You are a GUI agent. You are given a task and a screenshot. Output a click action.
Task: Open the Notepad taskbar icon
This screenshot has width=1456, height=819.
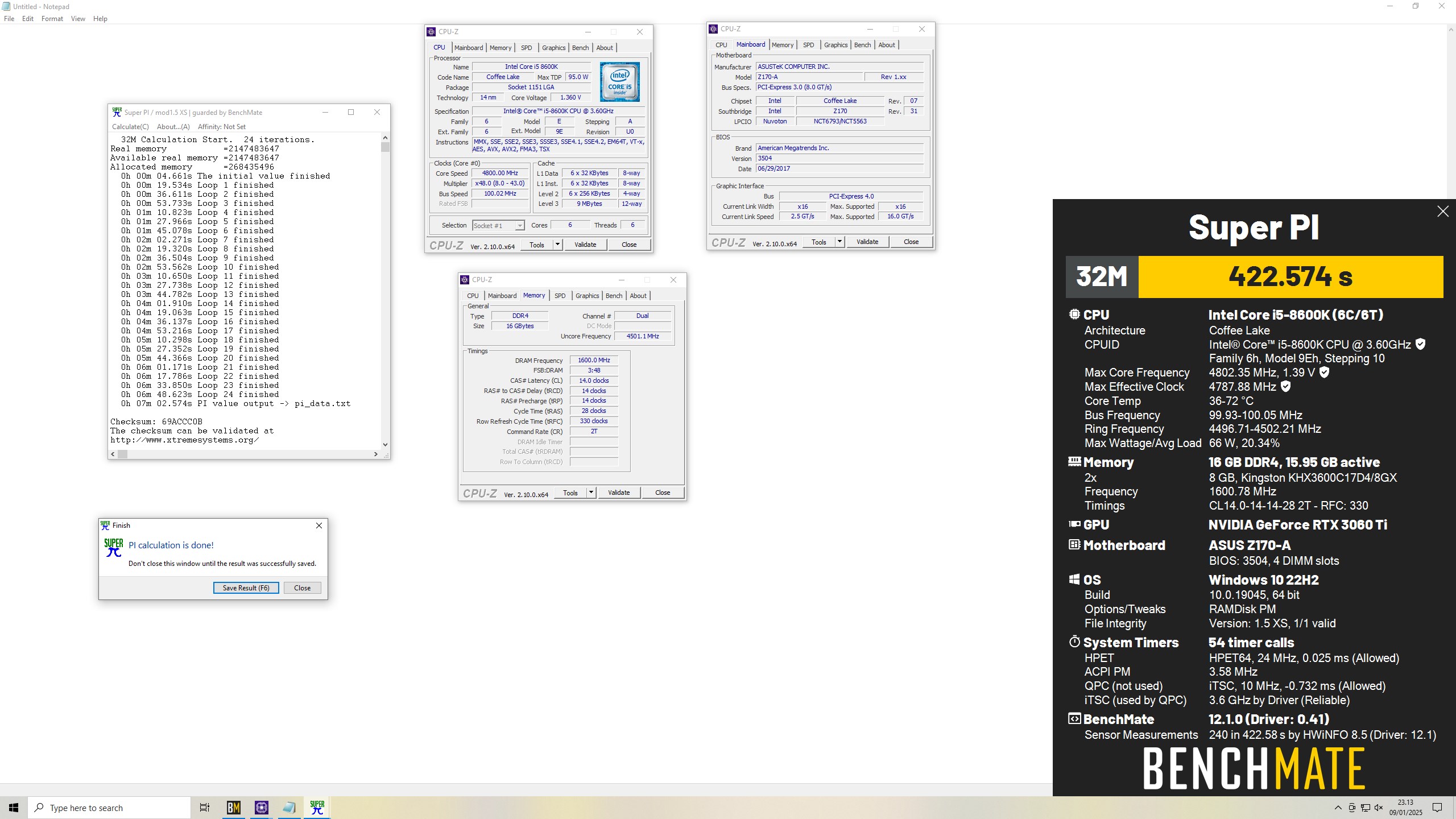pyautogui.click(x=289, y=808)
